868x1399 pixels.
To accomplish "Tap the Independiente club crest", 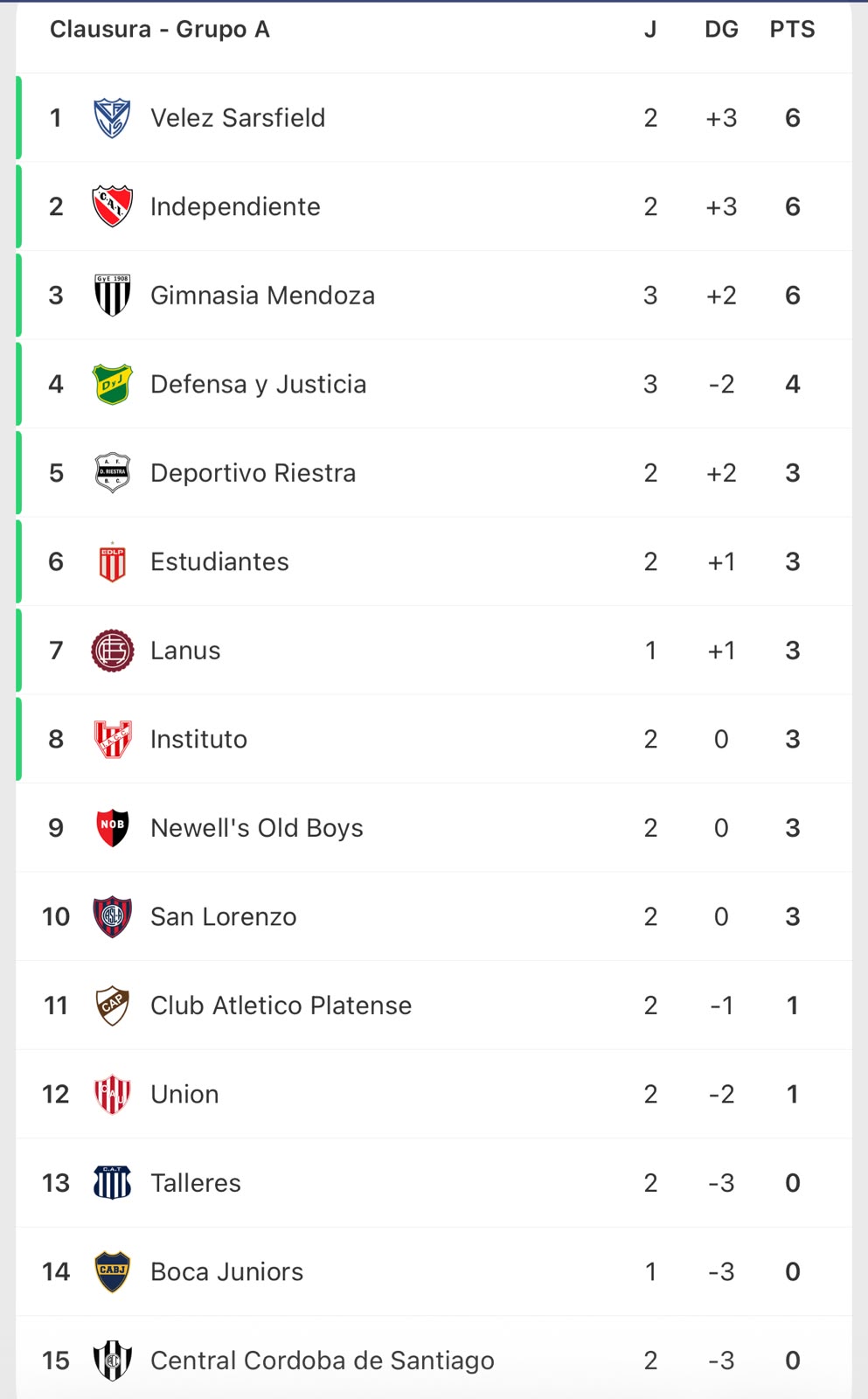I will 112,206.
